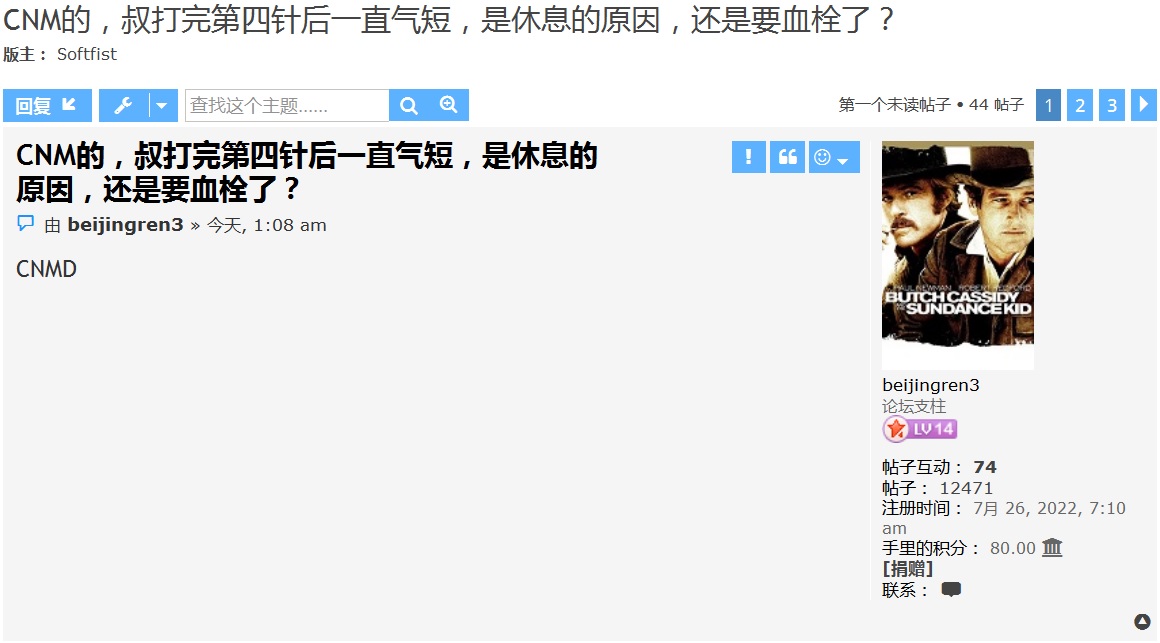Click the 捐赠 donate link
This screenshot has height=643, width=1160.
(908, 569)
